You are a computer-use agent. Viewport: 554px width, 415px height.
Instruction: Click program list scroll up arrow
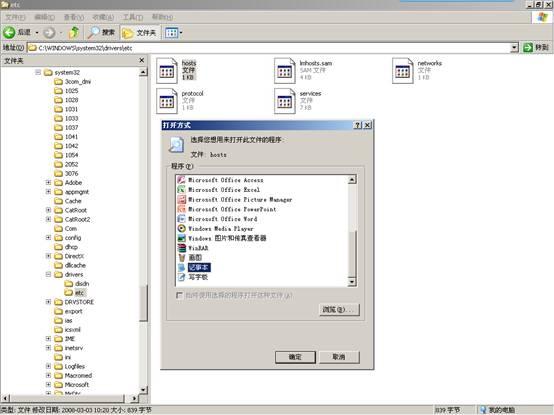(352, 180)
